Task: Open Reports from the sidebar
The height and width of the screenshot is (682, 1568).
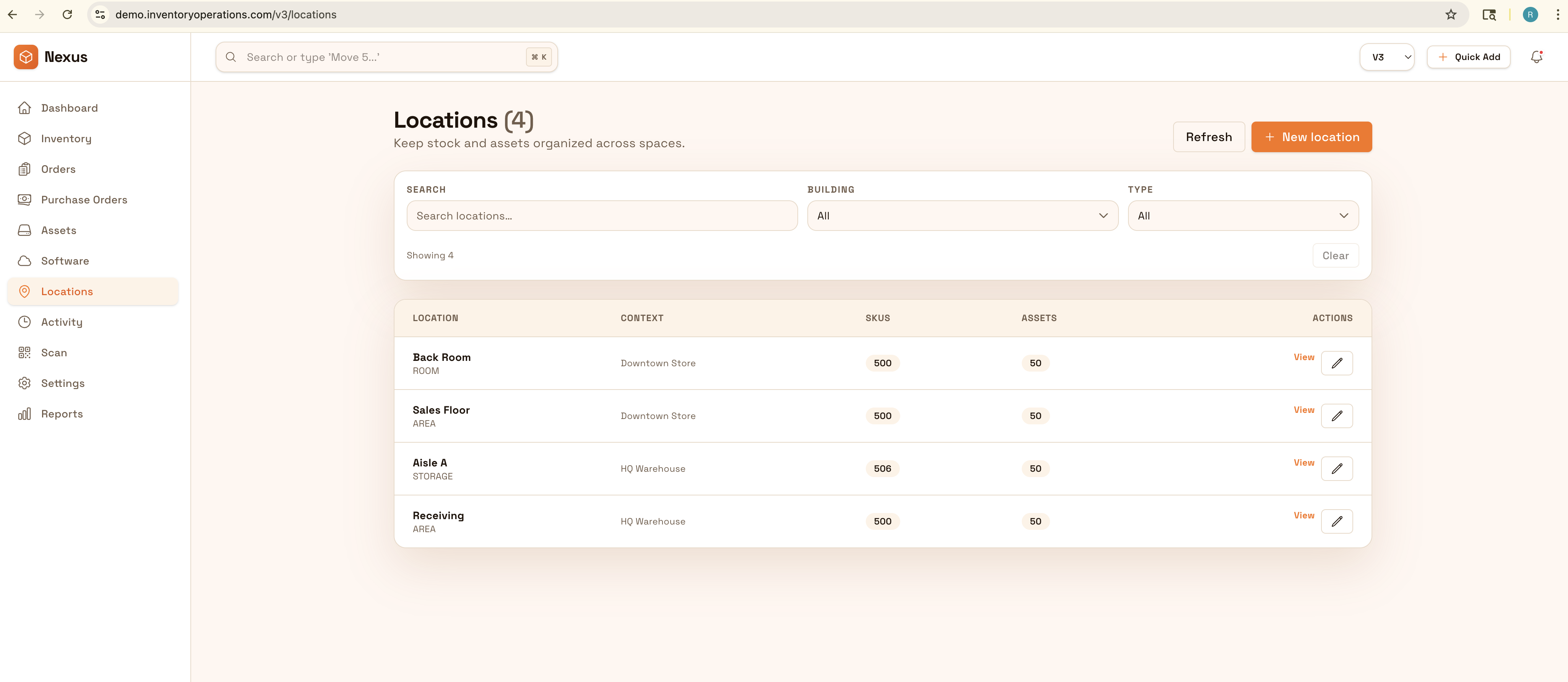Action: [x=62, y=414]
